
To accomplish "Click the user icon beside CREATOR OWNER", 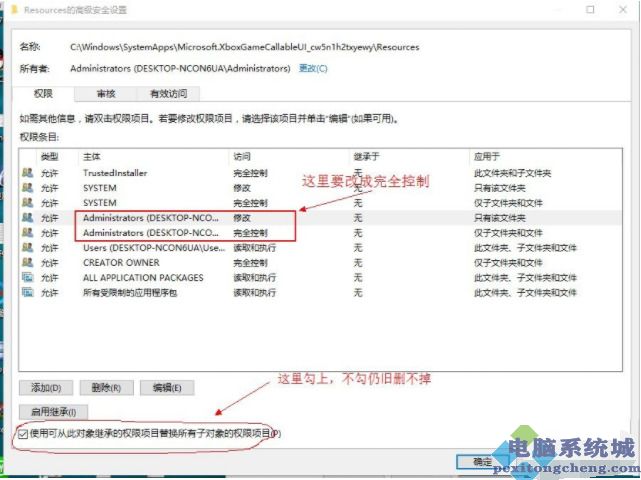I will click(x=28, y=262).
